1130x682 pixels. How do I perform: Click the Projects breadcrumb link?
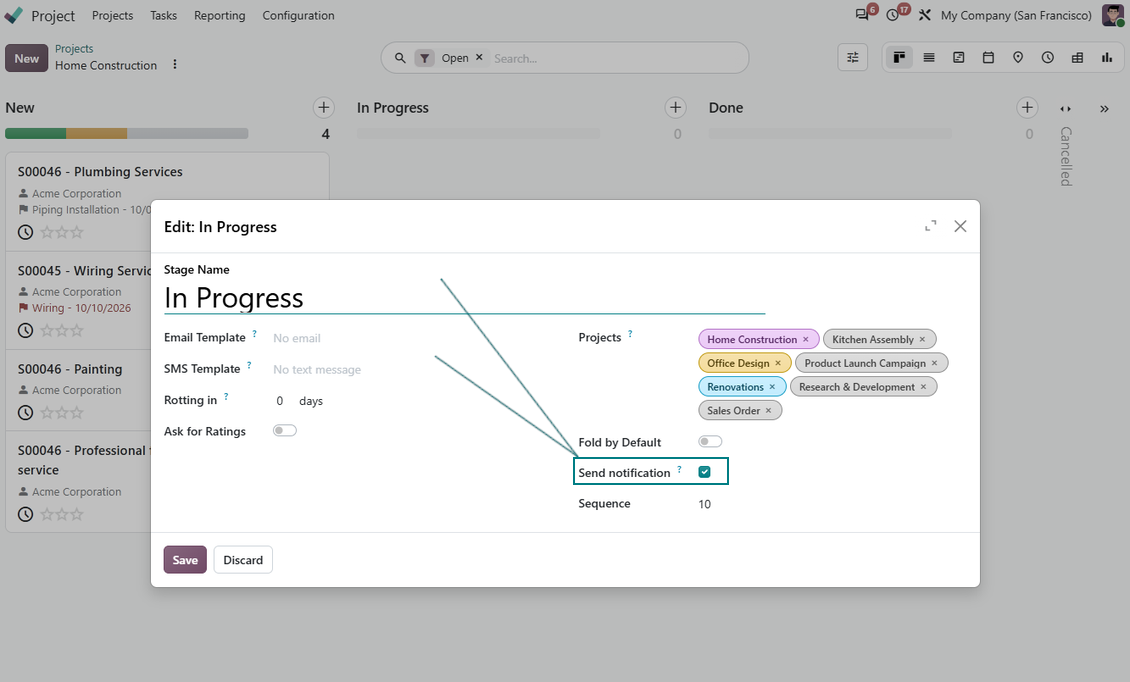tap(74, 48)
